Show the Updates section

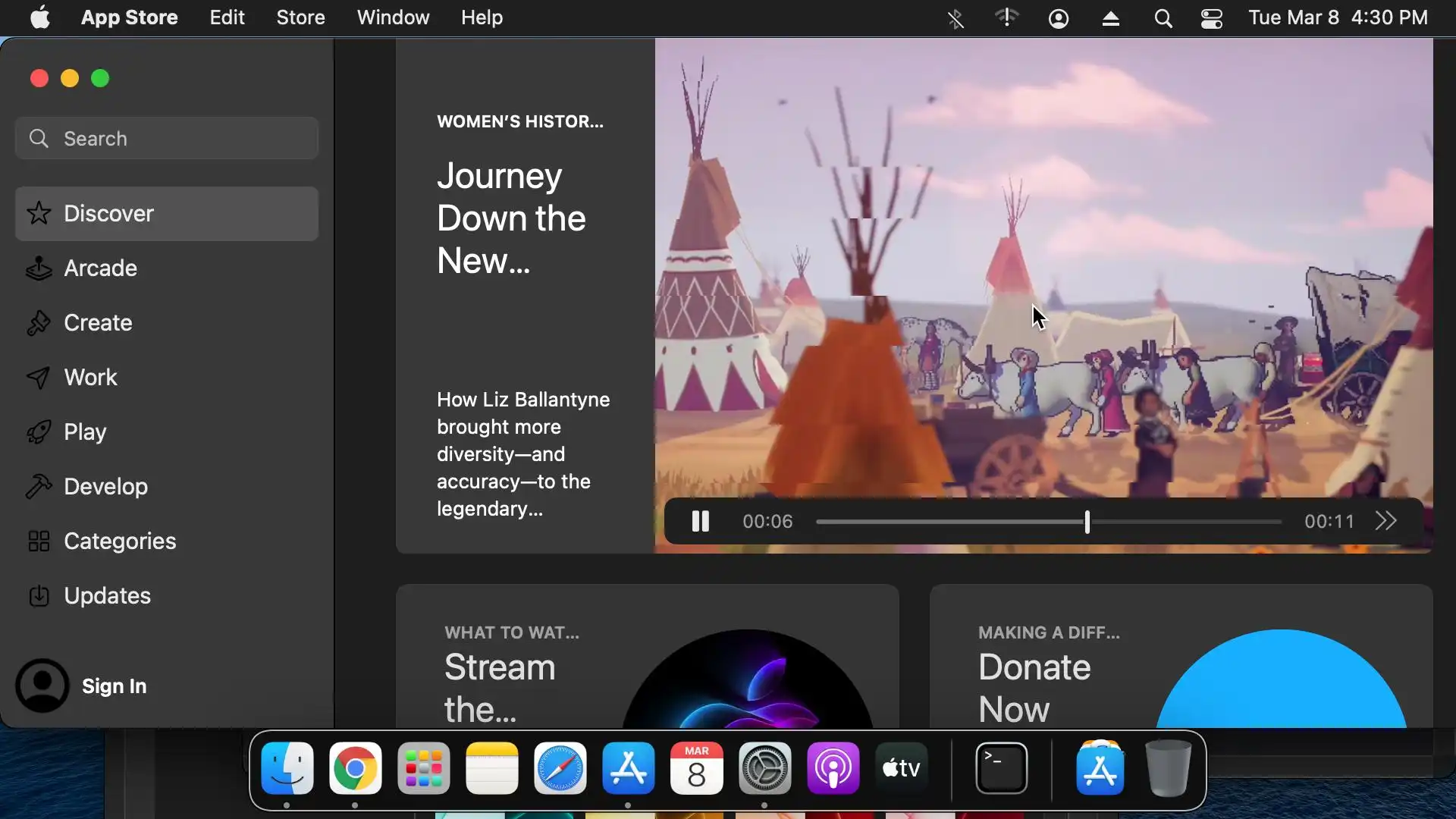[x=106, y=596]
